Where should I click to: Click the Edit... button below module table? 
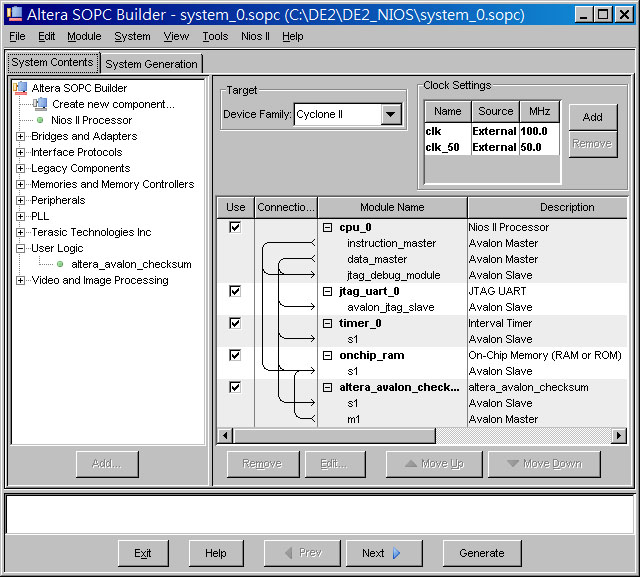335,464
